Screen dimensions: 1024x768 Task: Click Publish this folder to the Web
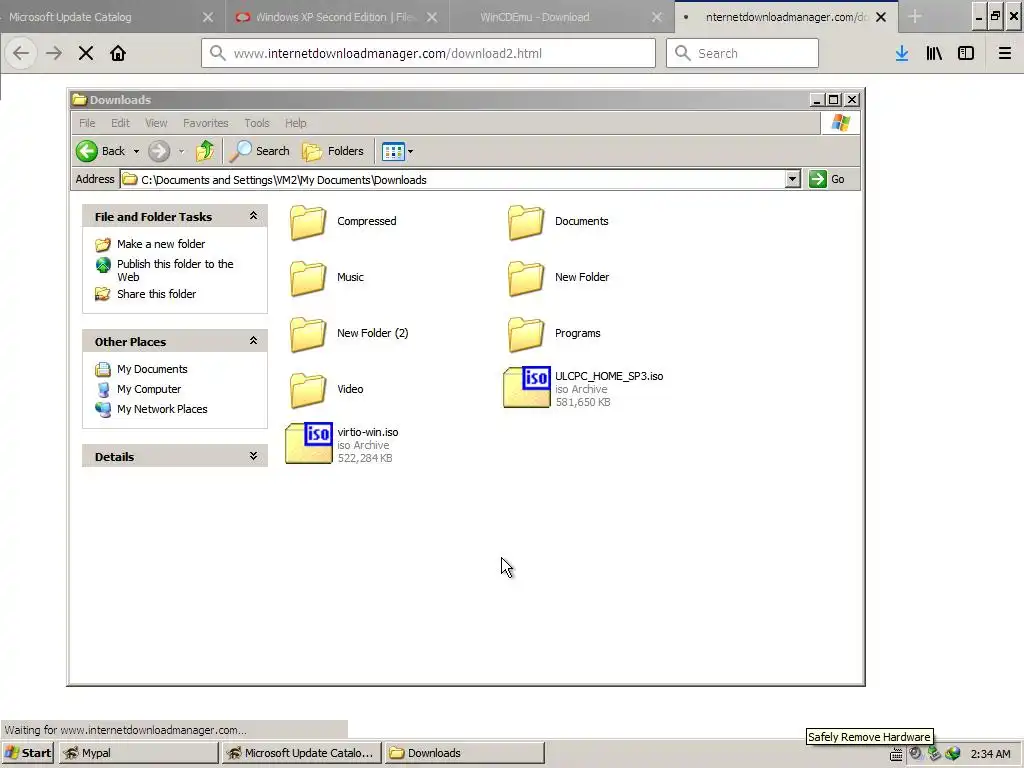tap(175, 270)
